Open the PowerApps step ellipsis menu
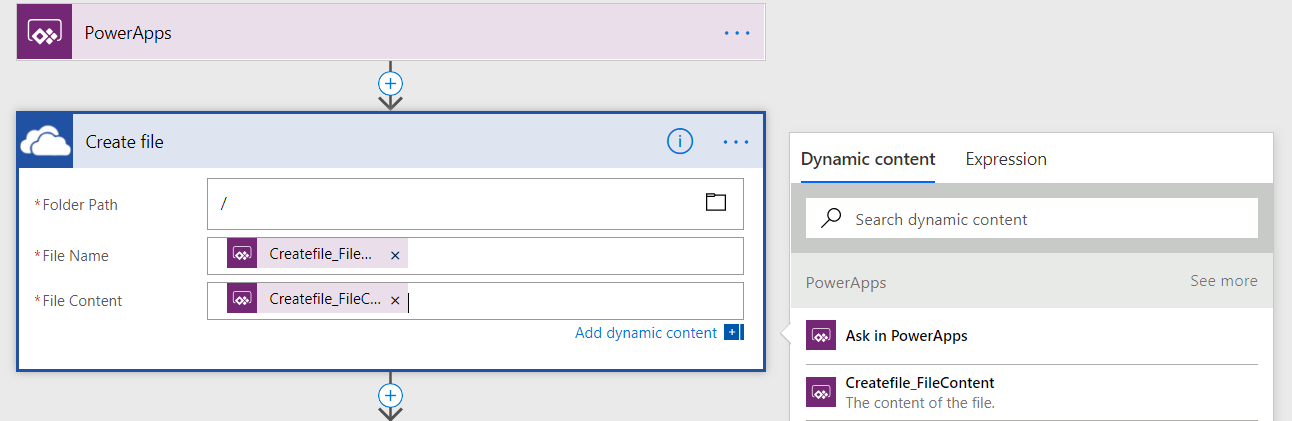The height and width of the screenshot is (421, 1292). click(737, 33)
